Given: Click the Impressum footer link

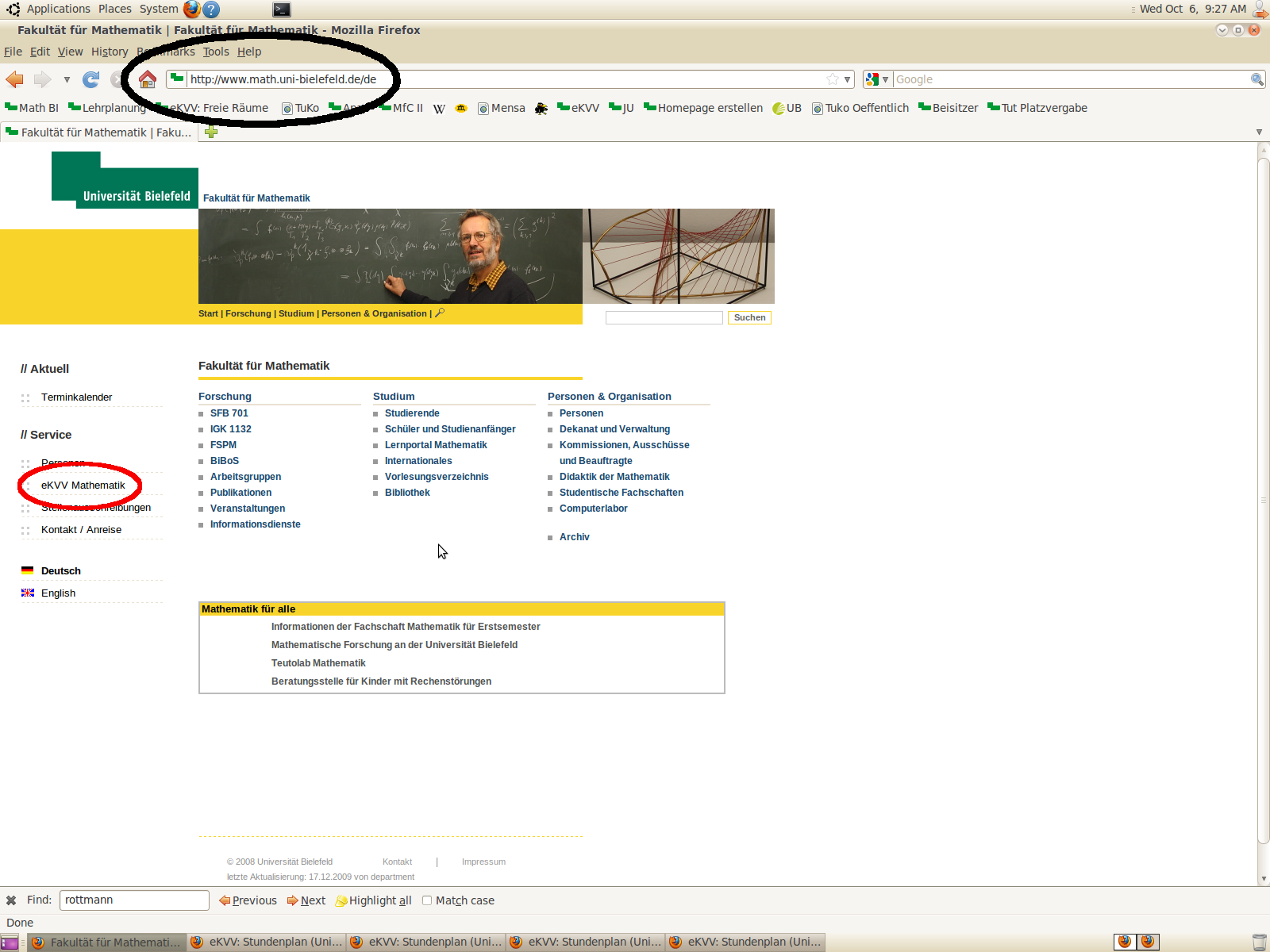Looking at the screenshot, I should click(x=483, y=862).
